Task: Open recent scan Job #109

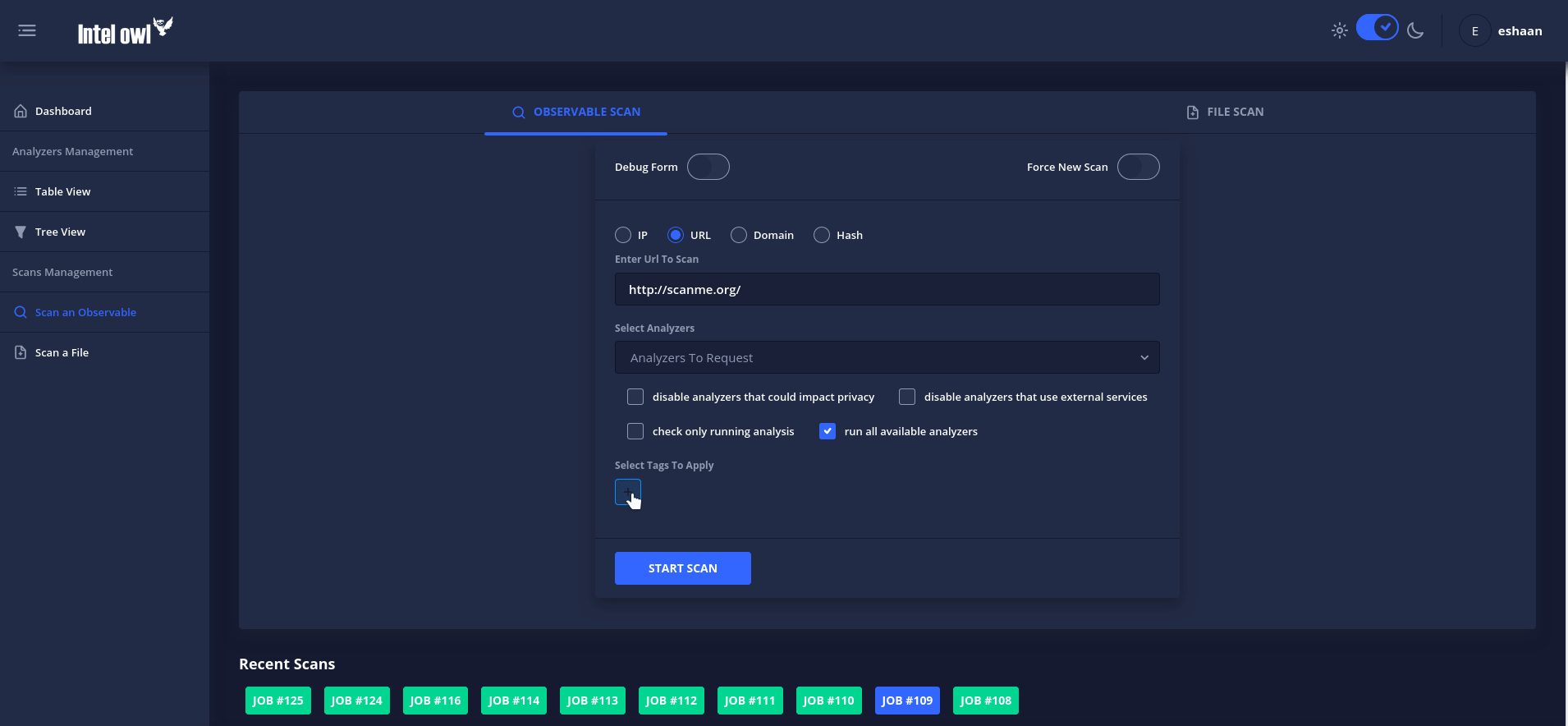Action: pos(907,701)
